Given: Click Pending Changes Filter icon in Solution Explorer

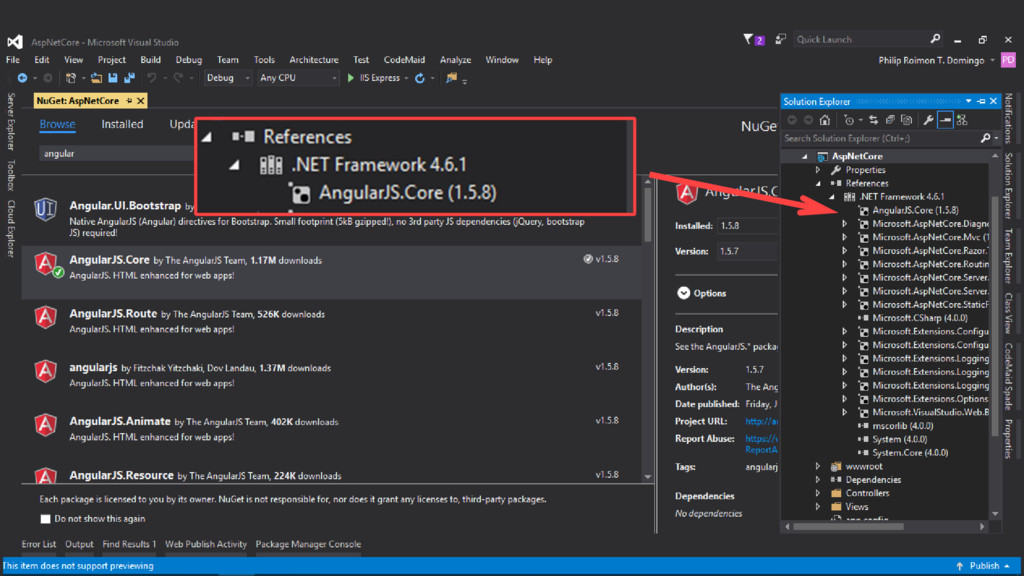Looking at the screenshot, I should click(x=848, y=120).
